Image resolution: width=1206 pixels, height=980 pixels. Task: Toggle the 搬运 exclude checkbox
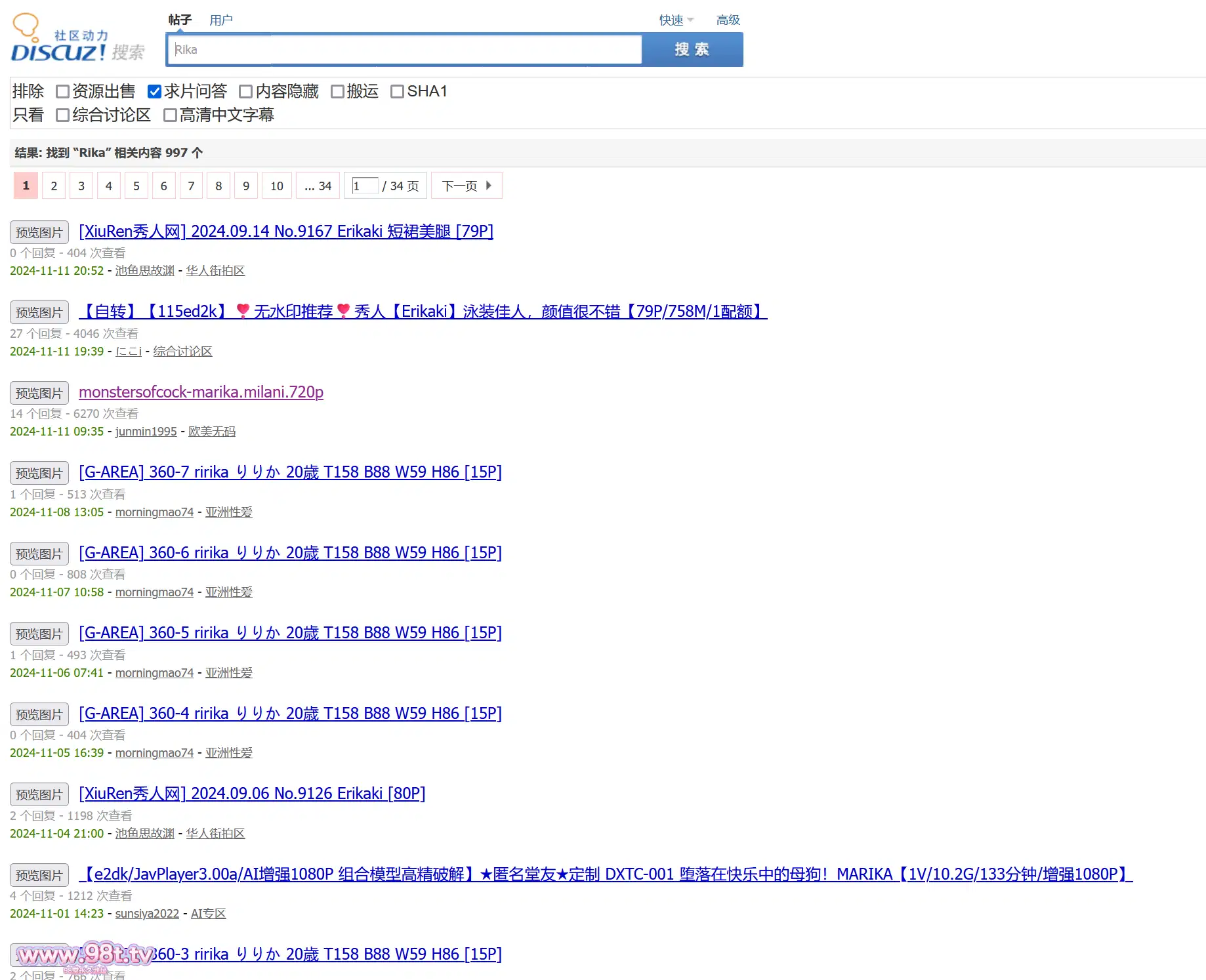[x=337, y=91]
